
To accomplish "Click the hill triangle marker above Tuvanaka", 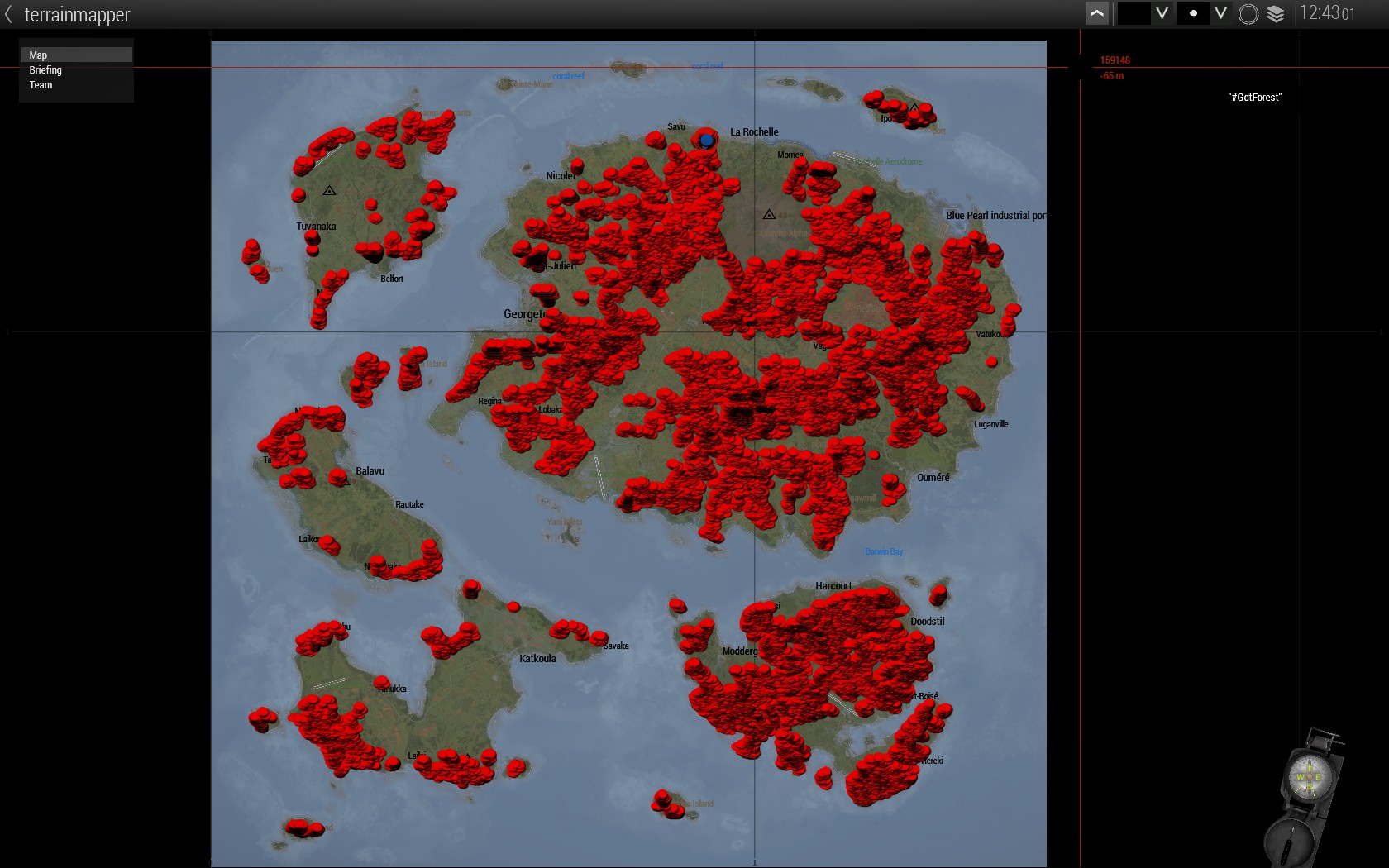I will [329, 190].
